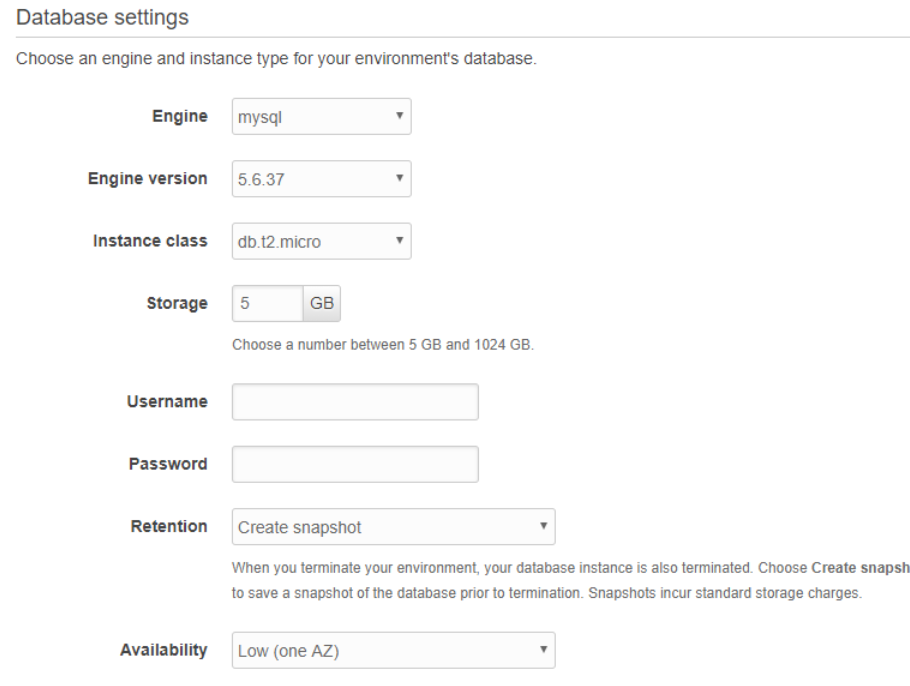910x686 pixels.
Task: Click the snapshot termination help text under Retention
Action: tap(570, 578)
